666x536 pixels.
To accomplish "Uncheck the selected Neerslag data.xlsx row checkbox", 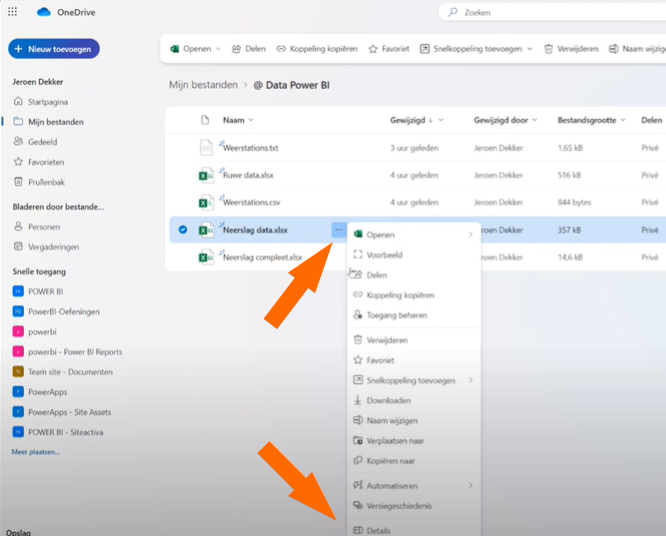I will [182, 230].
